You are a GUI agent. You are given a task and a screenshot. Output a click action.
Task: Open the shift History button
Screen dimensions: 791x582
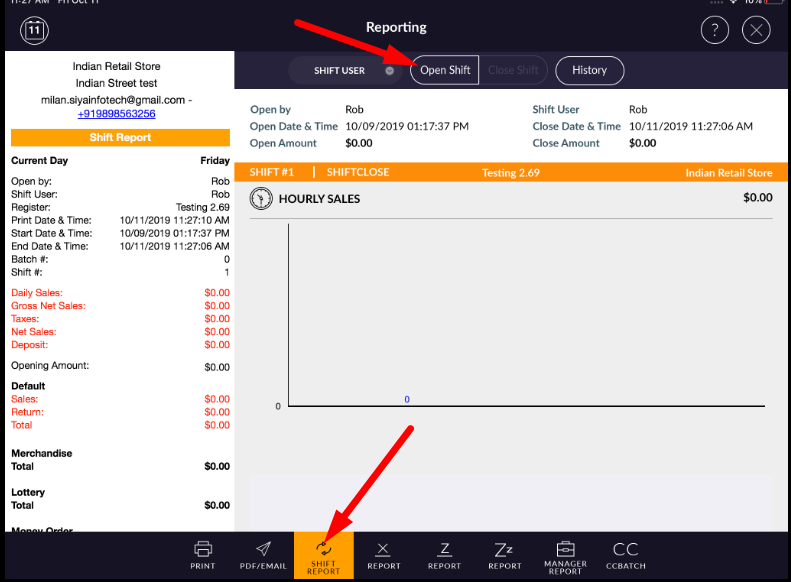click(589, 70)
